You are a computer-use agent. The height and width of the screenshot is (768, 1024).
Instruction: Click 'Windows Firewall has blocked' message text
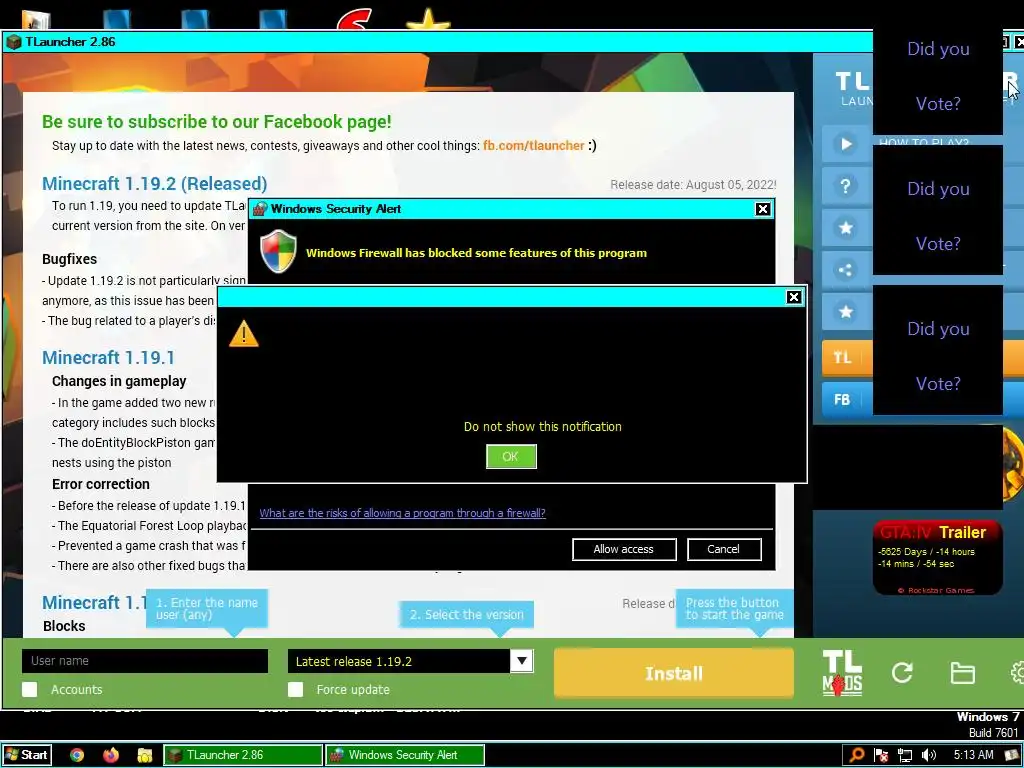[x=476, y=253]
